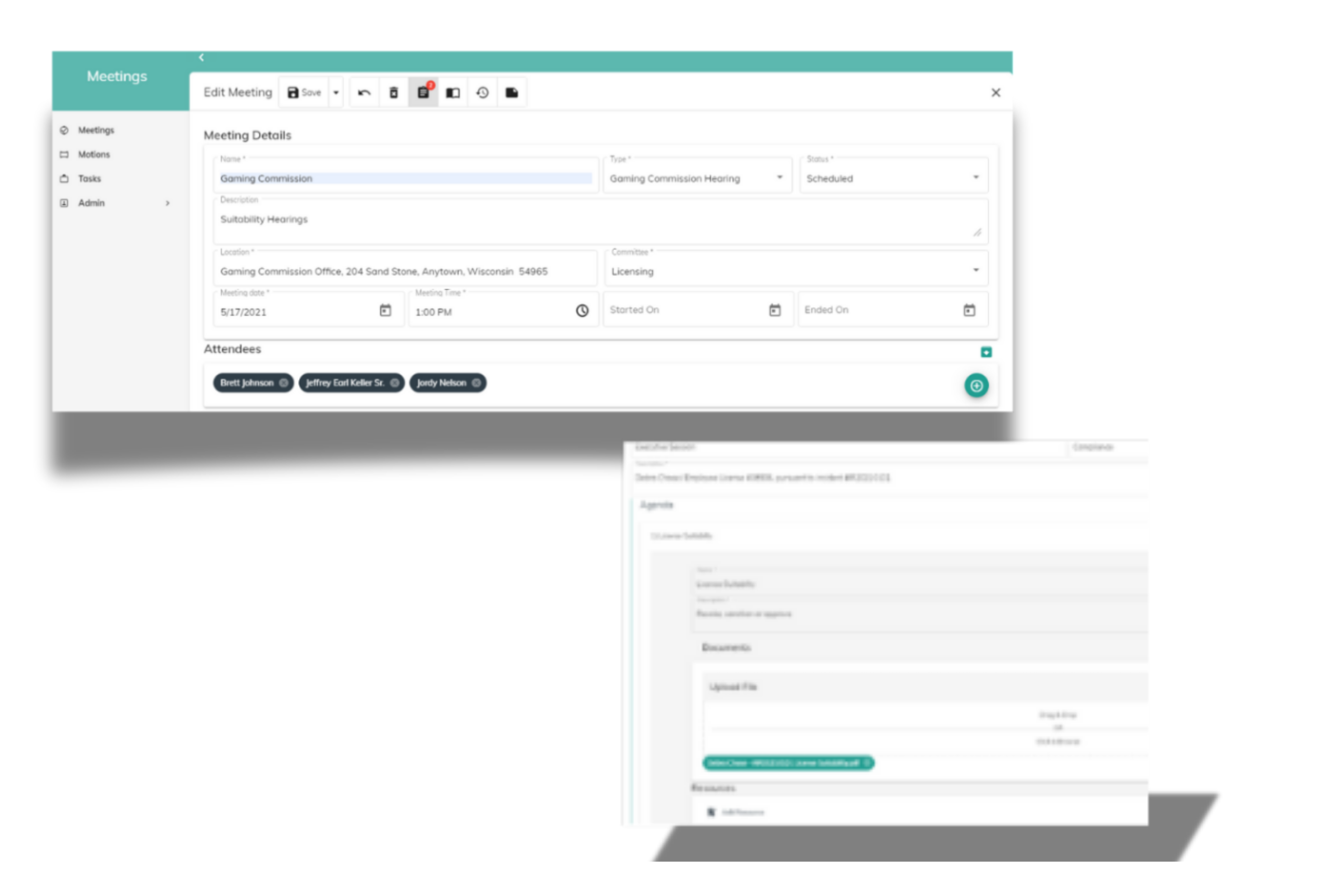Remove Brett Johnson attendee chip
The height and width of the screenshot is (896, 1344).
pyautogui.click(x=283, y=383)
